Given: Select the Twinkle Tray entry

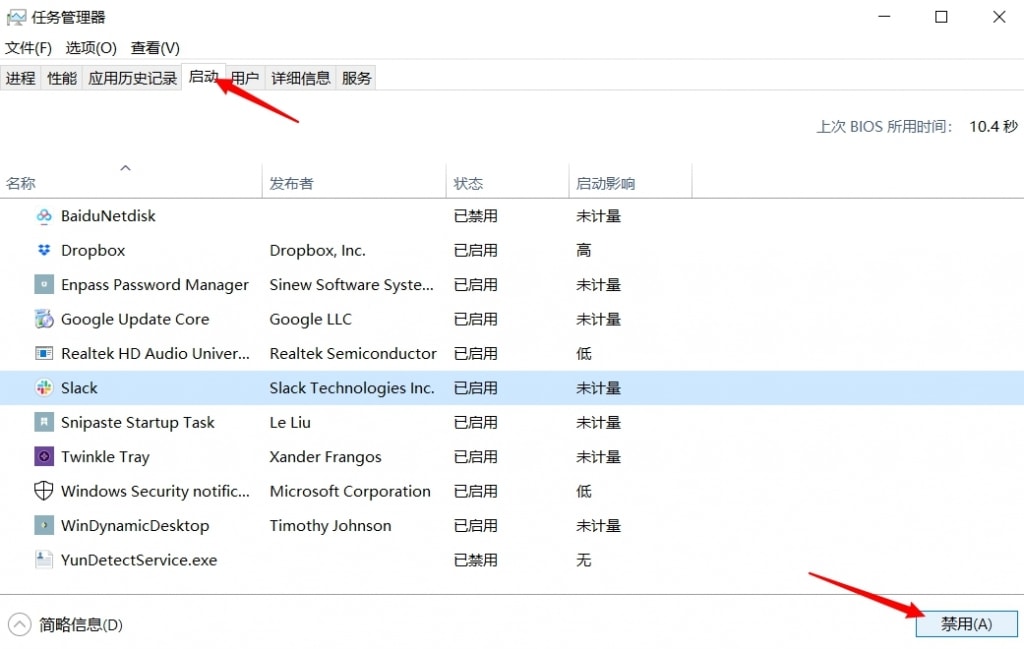Looking at the screenshot, I should coord(105,456).
